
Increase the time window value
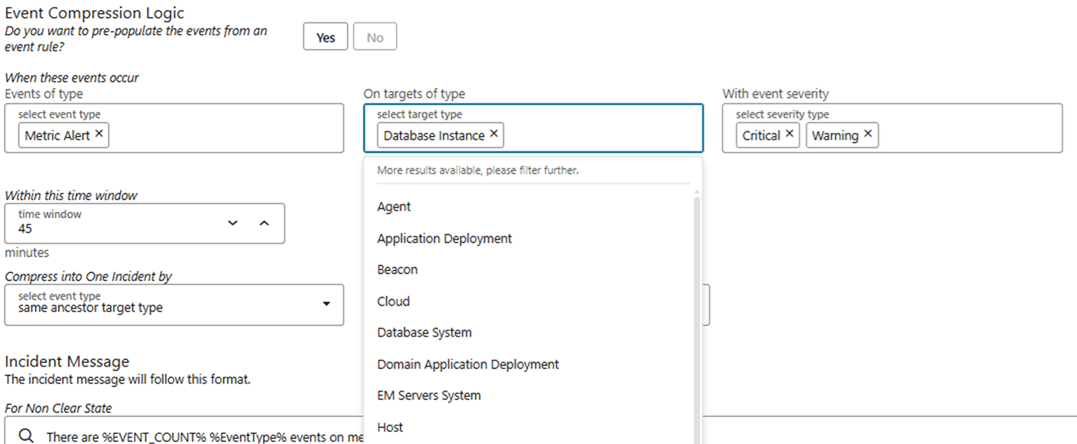pos(264,223)
